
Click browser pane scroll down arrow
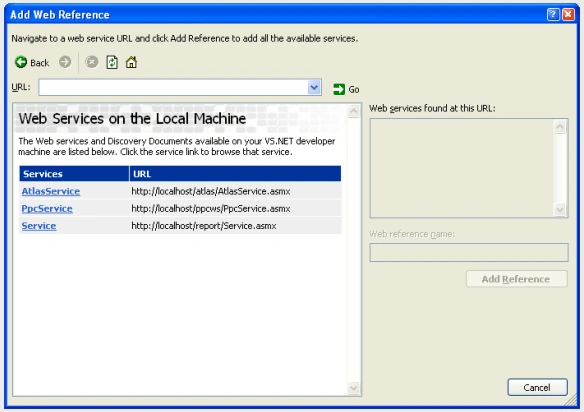pyautogui.click(x=353, y=388)
